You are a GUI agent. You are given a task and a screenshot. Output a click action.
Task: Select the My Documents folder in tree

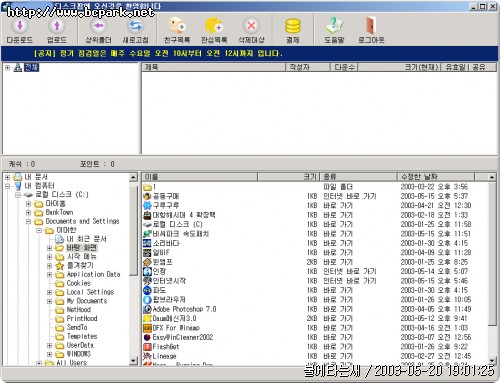point(87,301)
